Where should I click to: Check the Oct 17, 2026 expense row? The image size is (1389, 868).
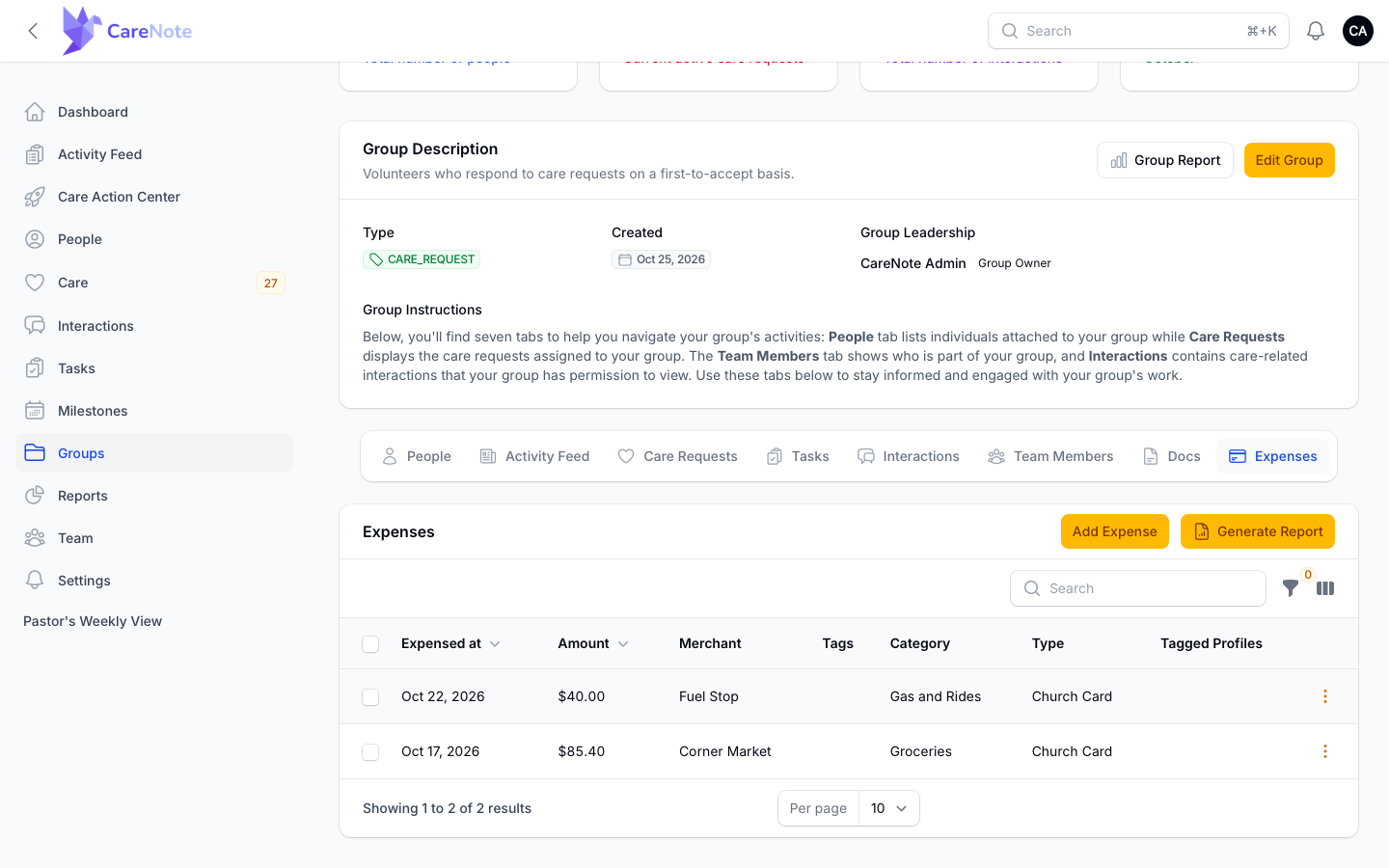tap(370, 751)
